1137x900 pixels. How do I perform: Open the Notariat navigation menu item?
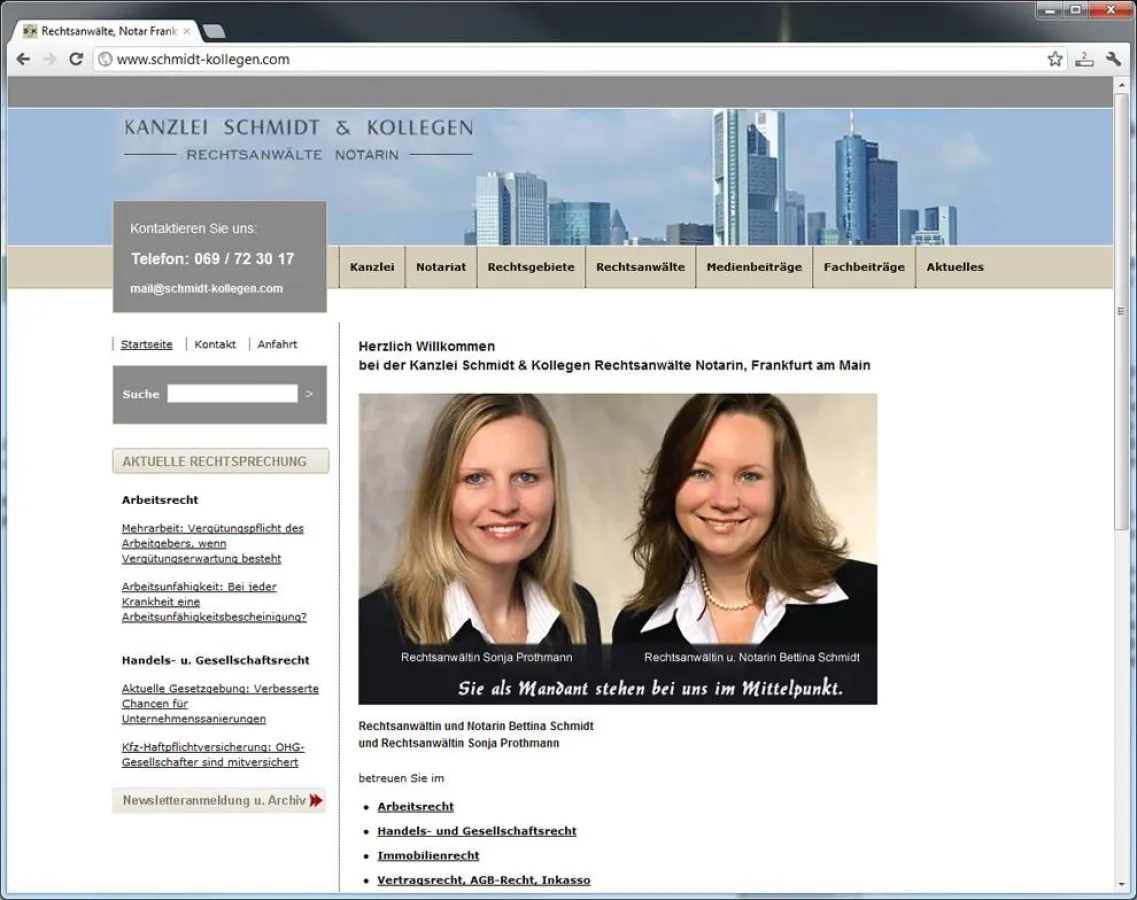point(440,267)
